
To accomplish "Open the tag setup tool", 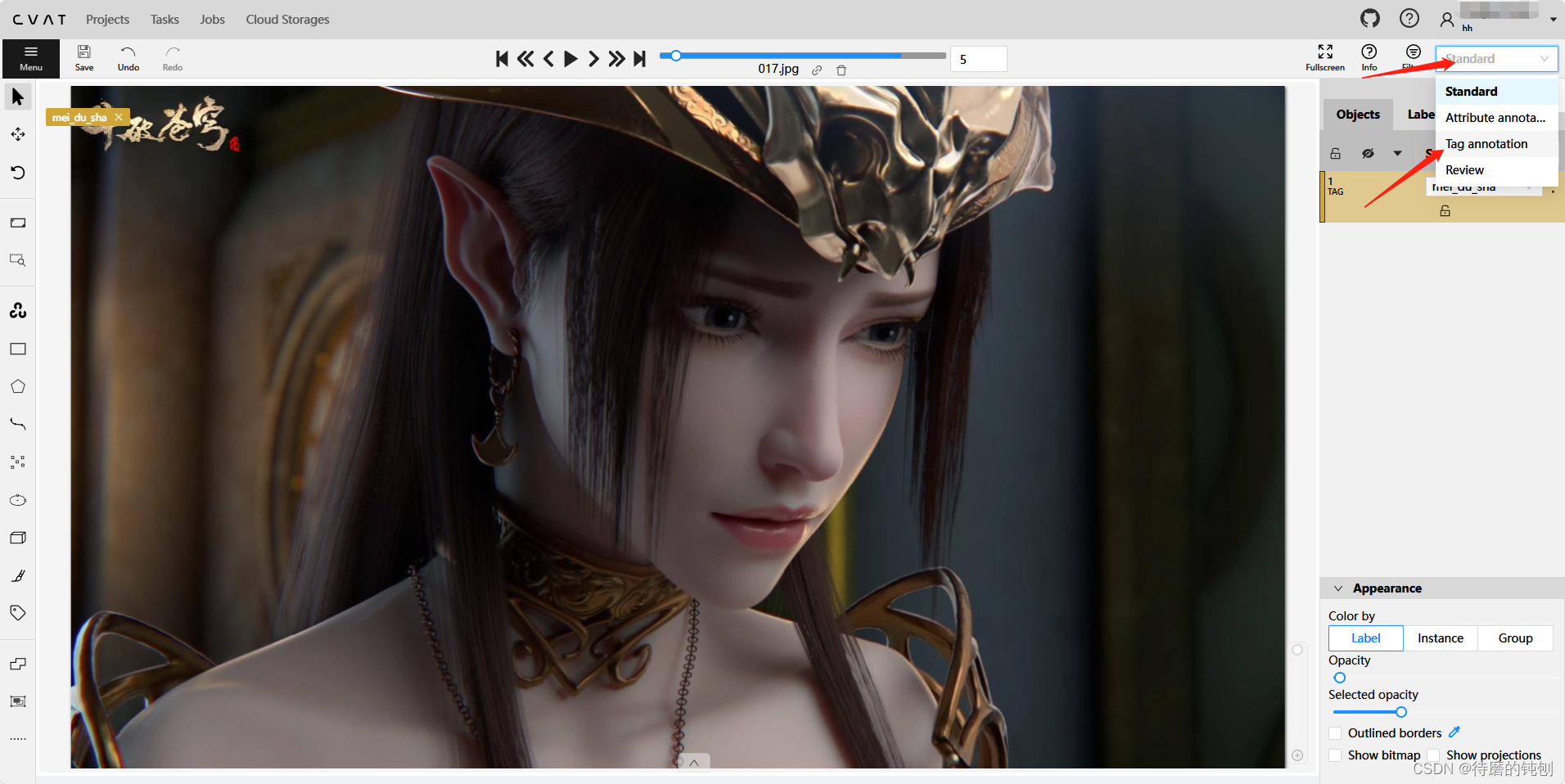I will coord(18,613).
